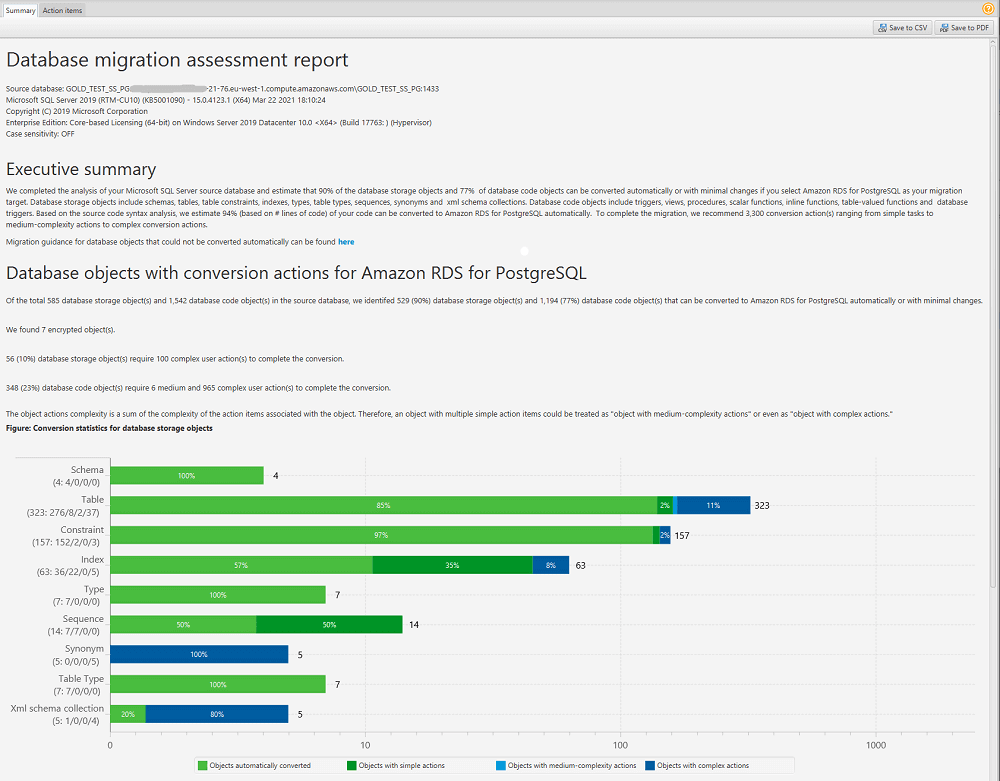Screen dimensions: 1000x781
Task: Click the Save to CSV button
Action: click(901, 27)
